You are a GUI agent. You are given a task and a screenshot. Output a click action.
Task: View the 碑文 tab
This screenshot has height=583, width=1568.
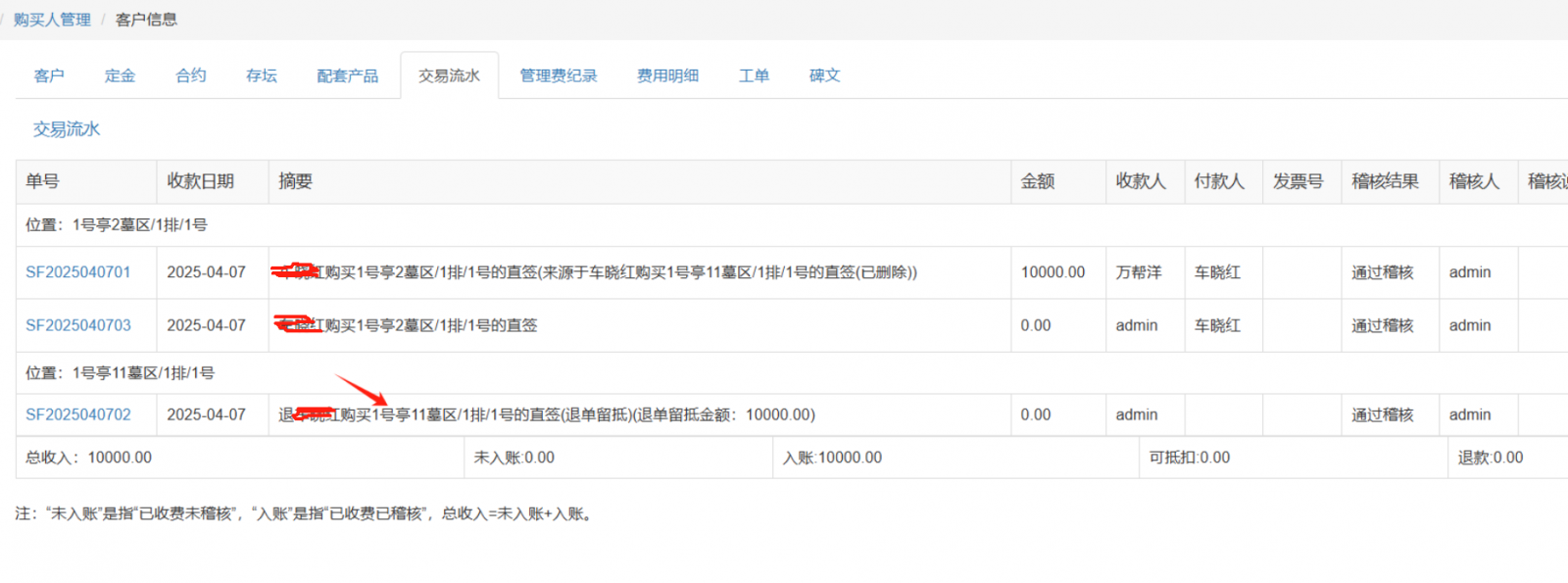824,75
